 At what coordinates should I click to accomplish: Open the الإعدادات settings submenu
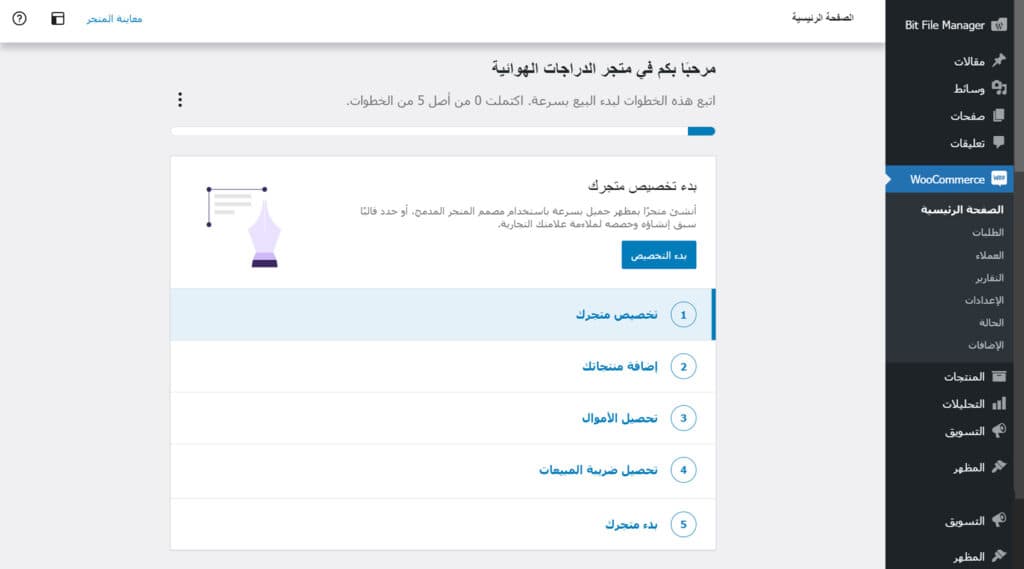[984, 300]
